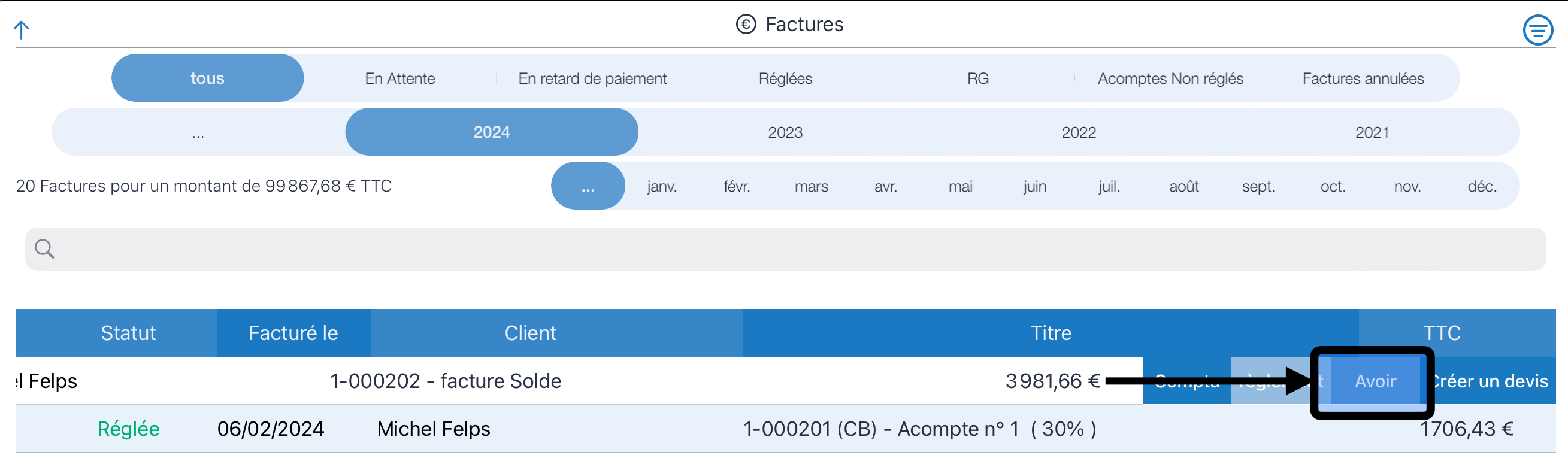Choose year 2022
1568x464 pixels.
click(1079, 132)
